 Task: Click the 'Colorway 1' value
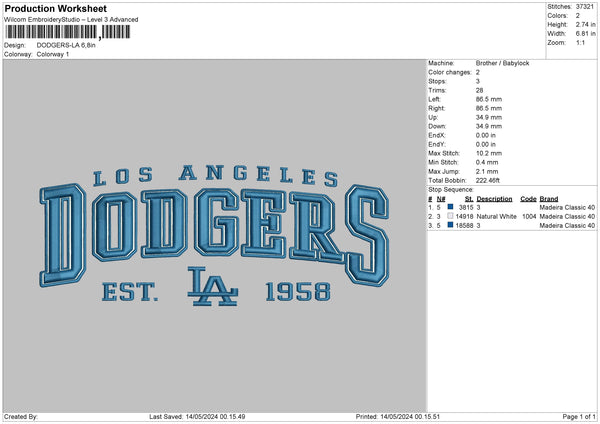[53, 54]
